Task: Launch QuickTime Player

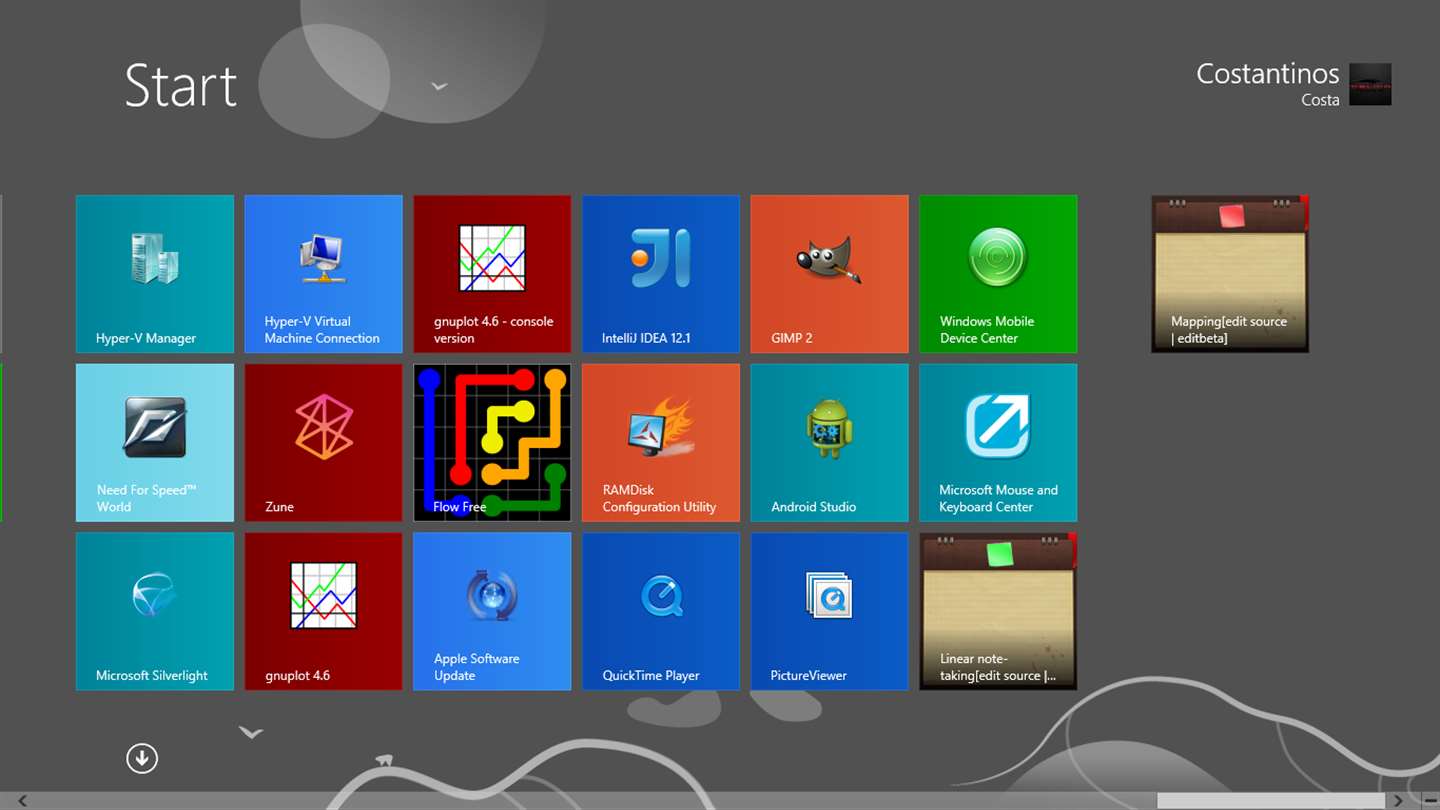Action: (661, 611)
